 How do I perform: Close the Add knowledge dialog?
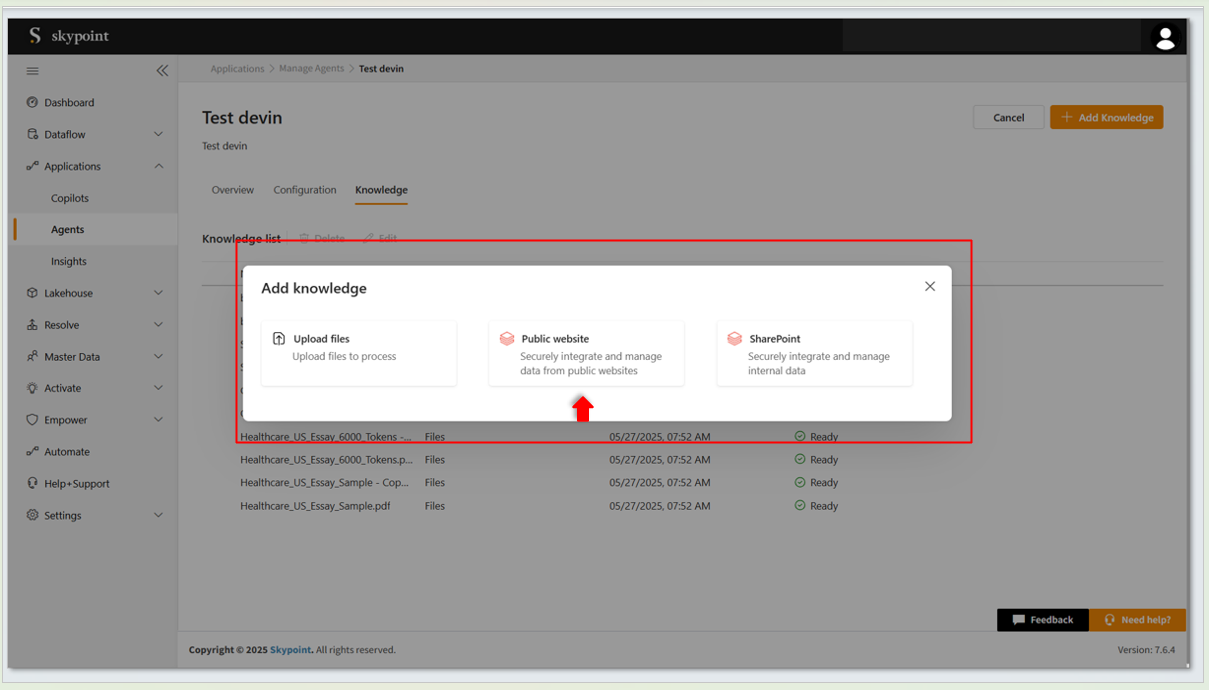(930, 286)
